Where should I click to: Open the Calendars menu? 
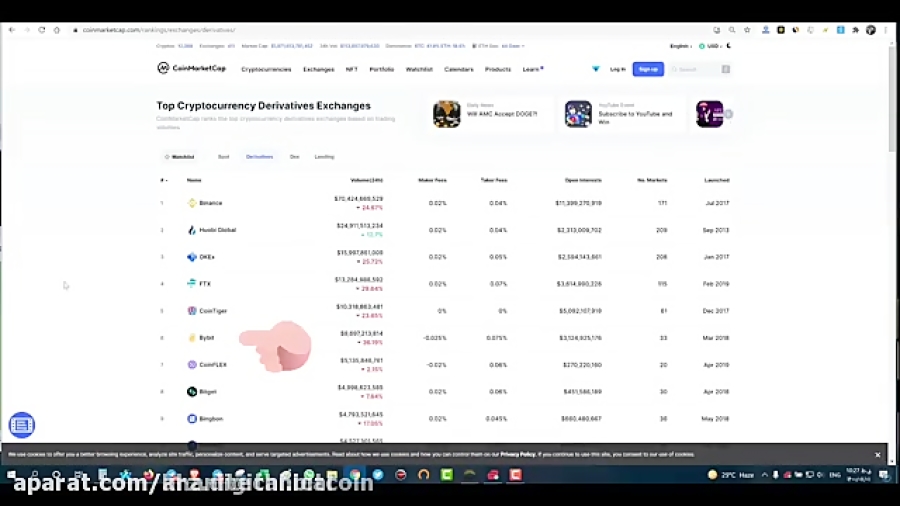coord(459,69)
